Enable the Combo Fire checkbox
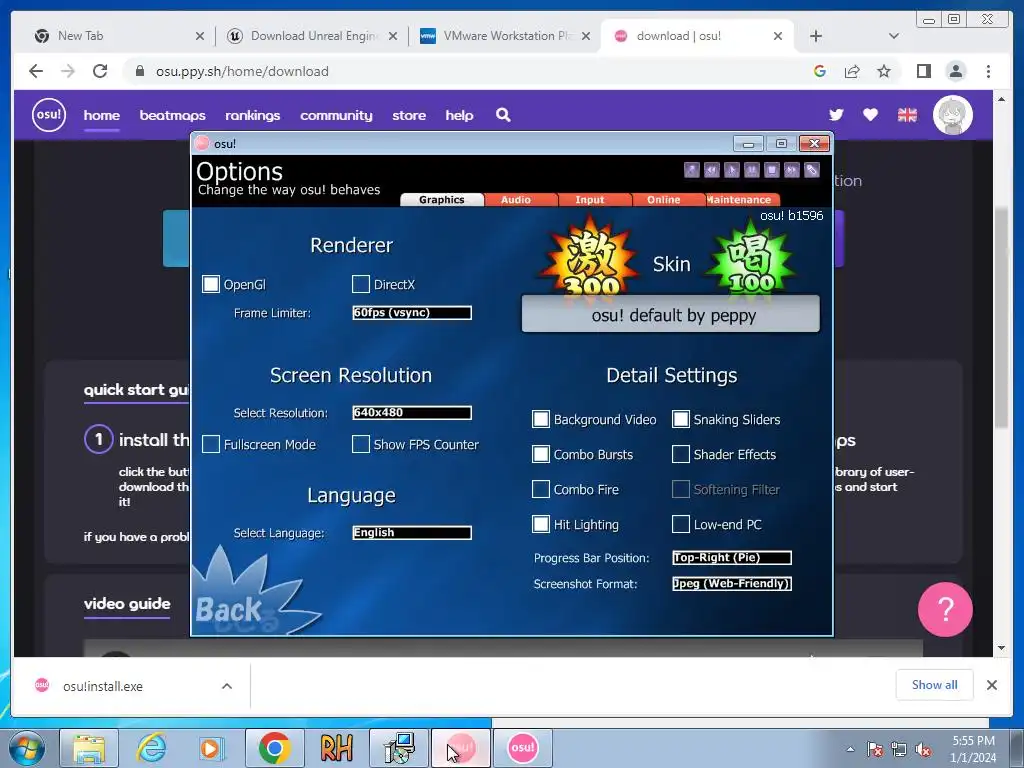Image resolution: width=1024 pixels, height=768 pixels. point(541,489)
